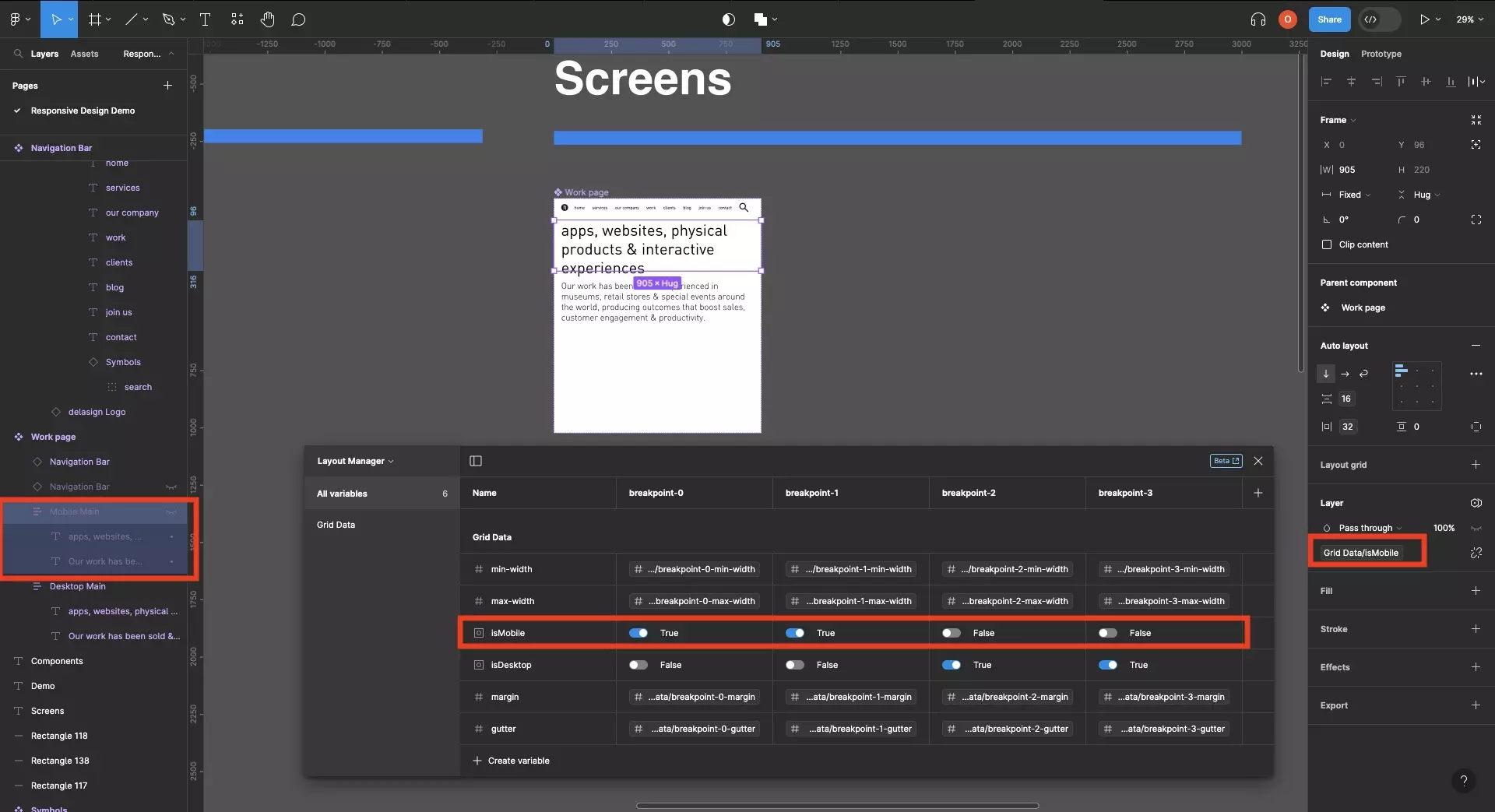
Task: Select the Move tool
Action: coord(56,19)
